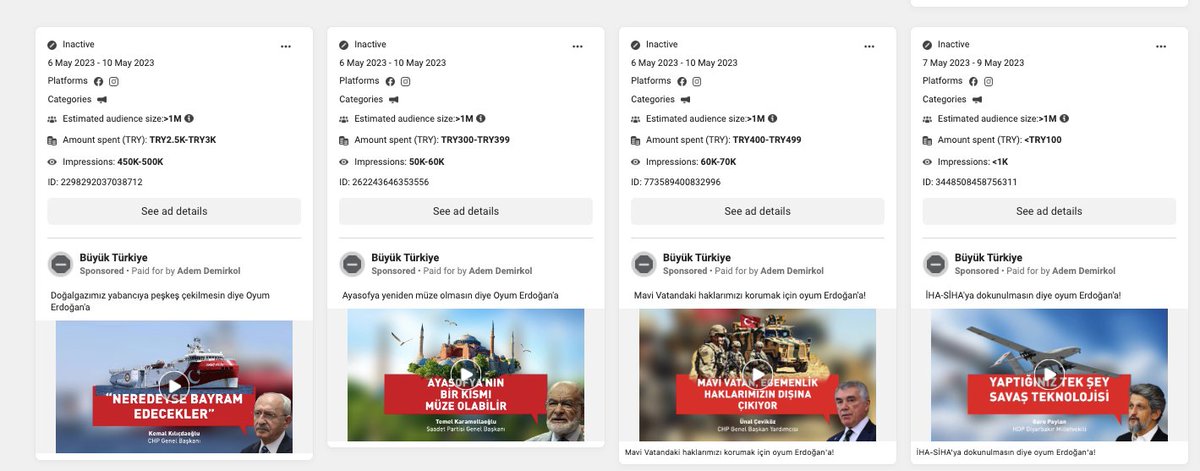The width and height of the screenshot is (1200, 471).
Task: Click amount spent icon on ad 773589400832996
Action: [636, 140]
